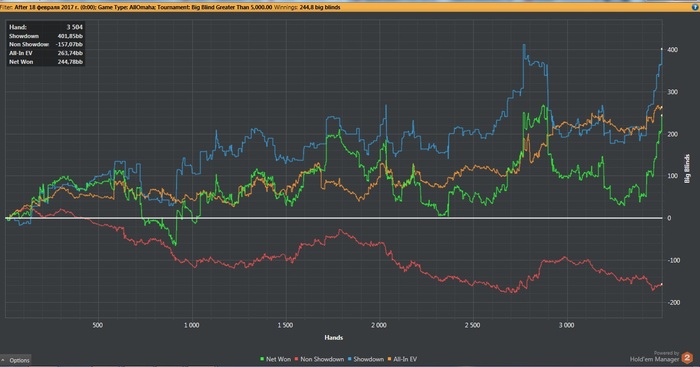Select the All-In EV 263,74bb stat value
The image size is (700, 367).
point(70,53)
